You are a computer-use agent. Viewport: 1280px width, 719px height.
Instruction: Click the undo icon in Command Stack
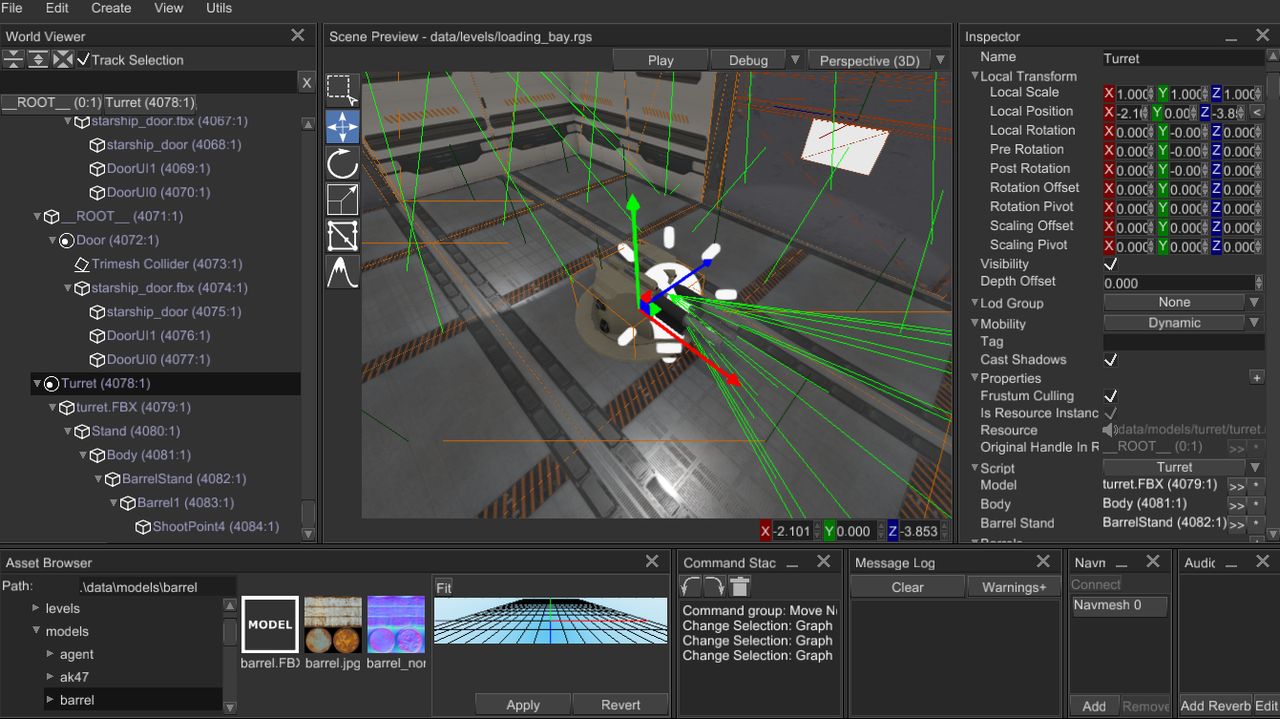coord(690,587)
